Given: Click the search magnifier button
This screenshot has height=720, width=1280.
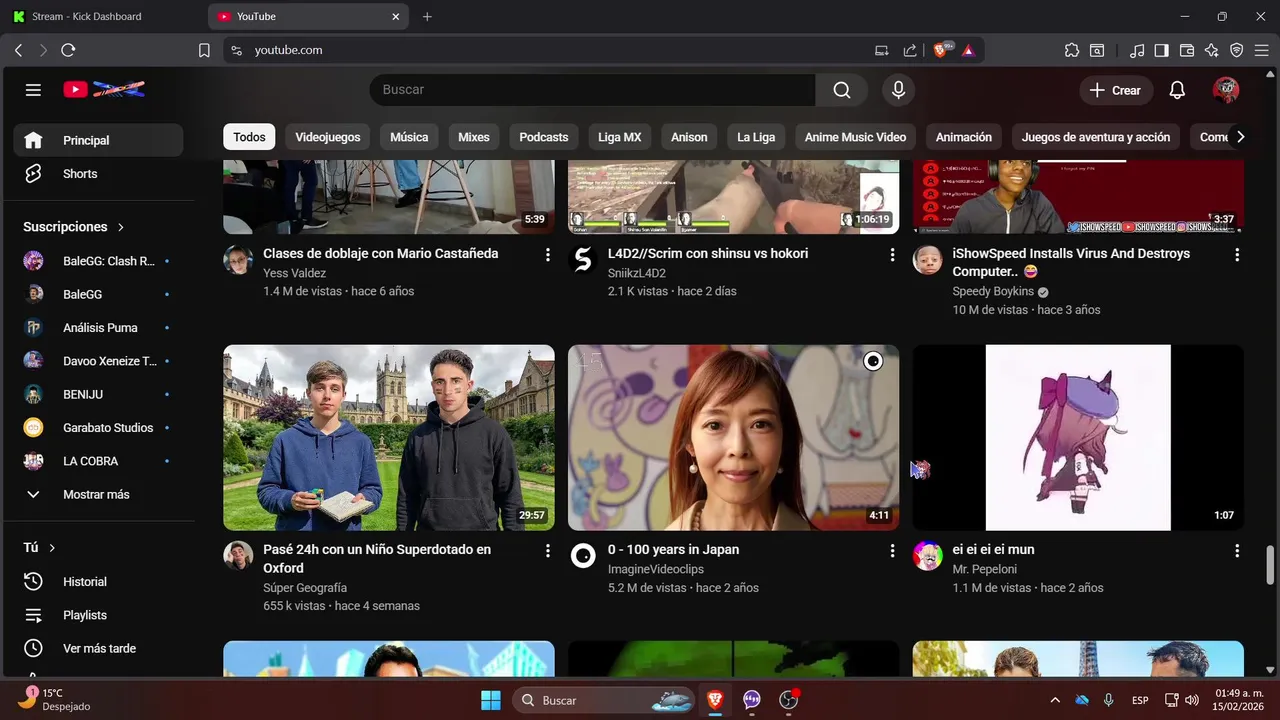Looking at the screenshot, I should (x=842, y=90).
